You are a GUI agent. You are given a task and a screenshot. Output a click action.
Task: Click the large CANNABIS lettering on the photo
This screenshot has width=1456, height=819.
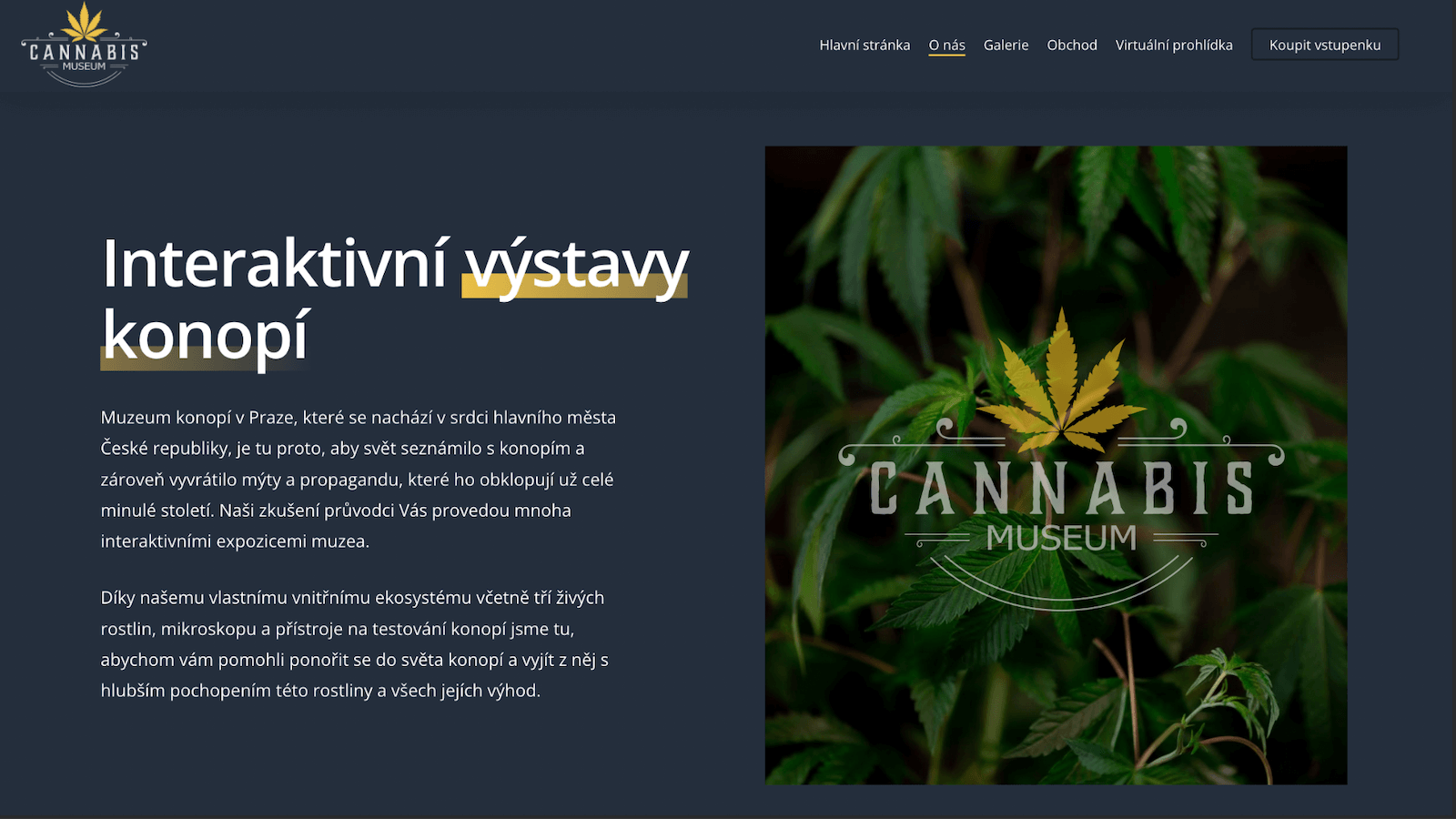(x=1061, y=488)
